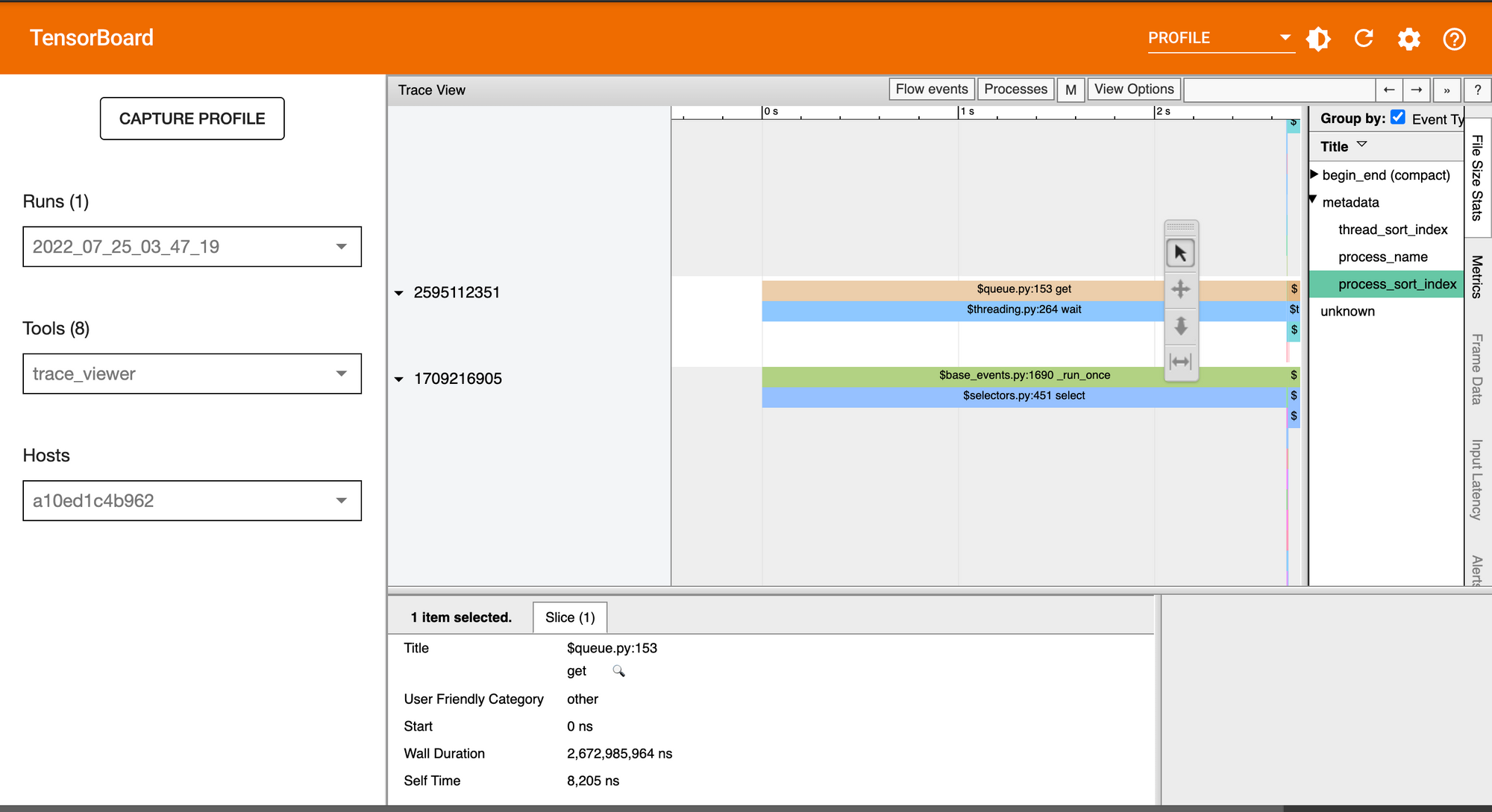This screenshot has height=812, width=1492.
Task: Open the Metrics side tab
Action: click(1477, 277)
